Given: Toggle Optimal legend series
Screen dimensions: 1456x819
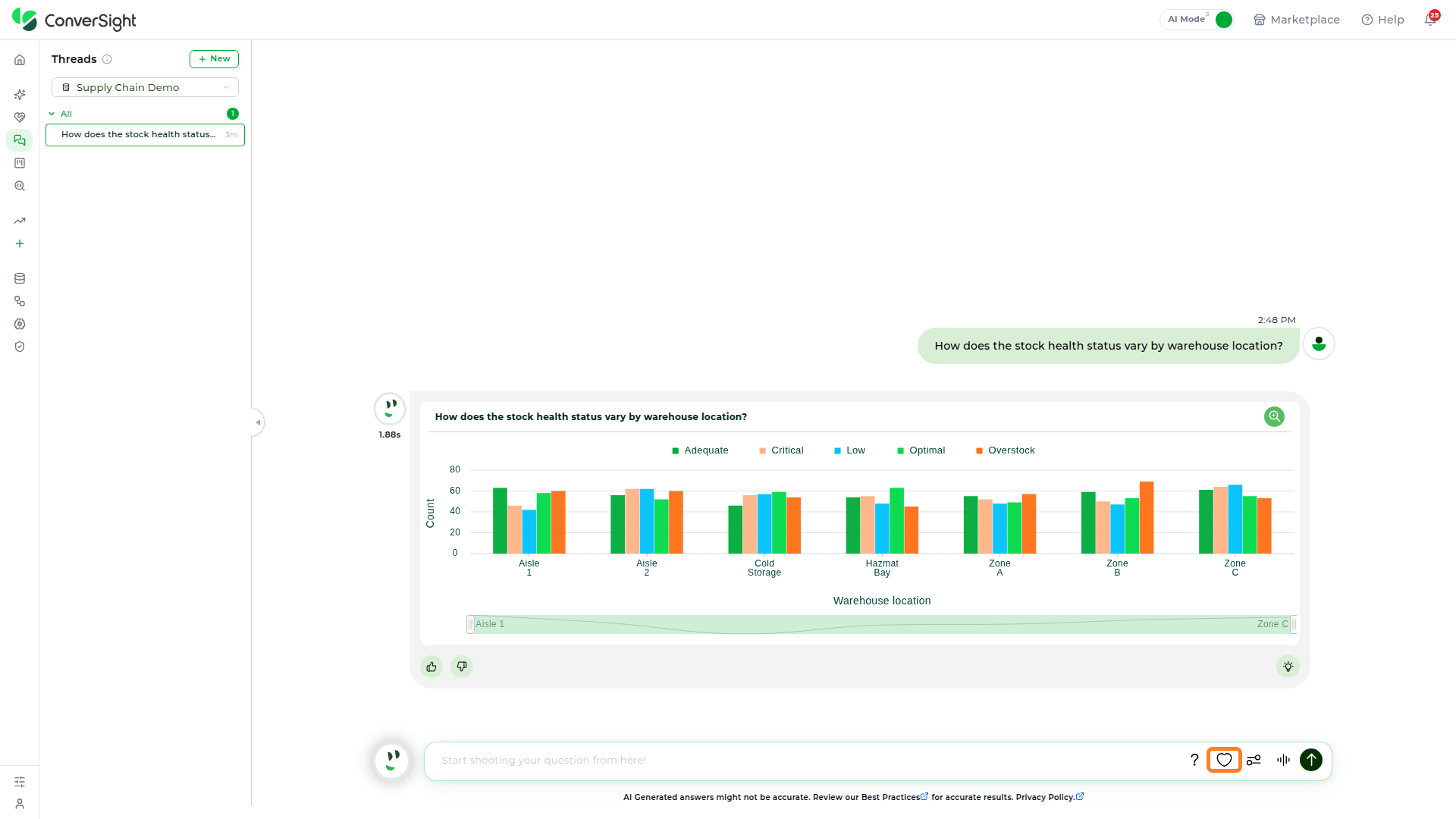Looking at the screenshot, I should coord(921,450).
